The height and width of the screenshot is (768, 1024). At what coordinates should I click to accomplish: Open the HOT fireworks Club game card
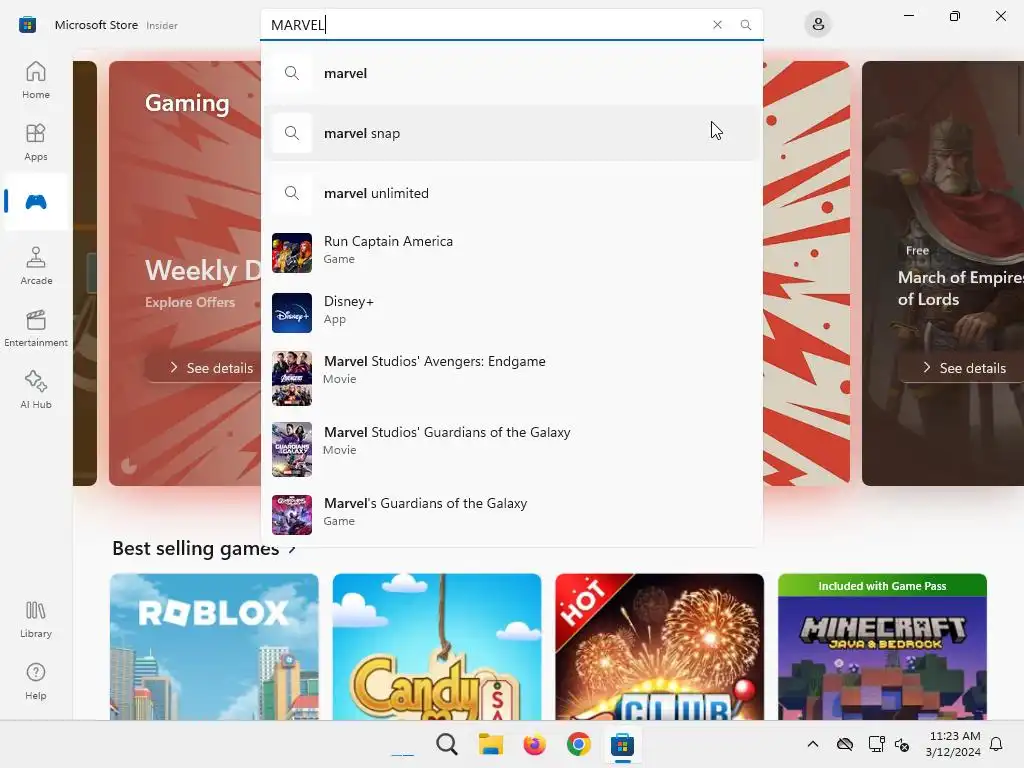[x=660, y=647]
